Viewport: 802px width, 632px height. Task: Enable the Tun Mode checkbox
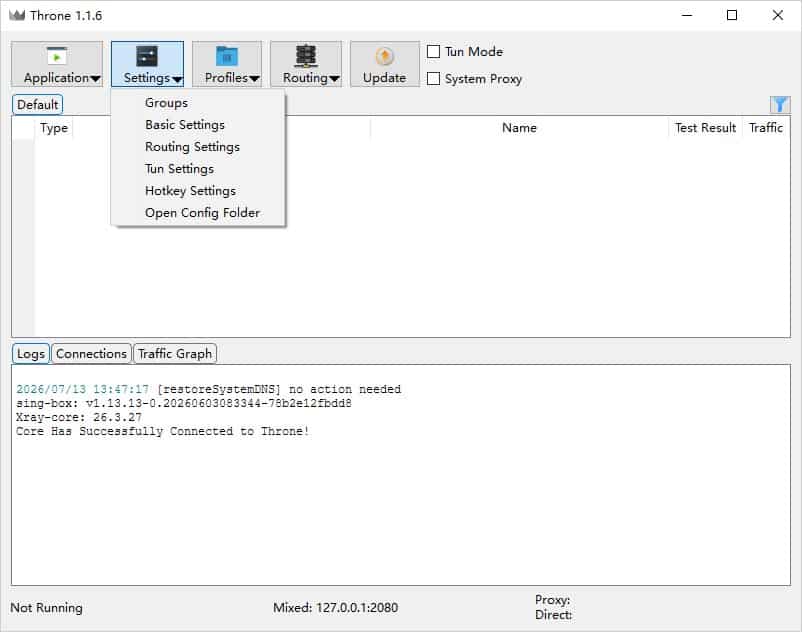tap(433, 52)
